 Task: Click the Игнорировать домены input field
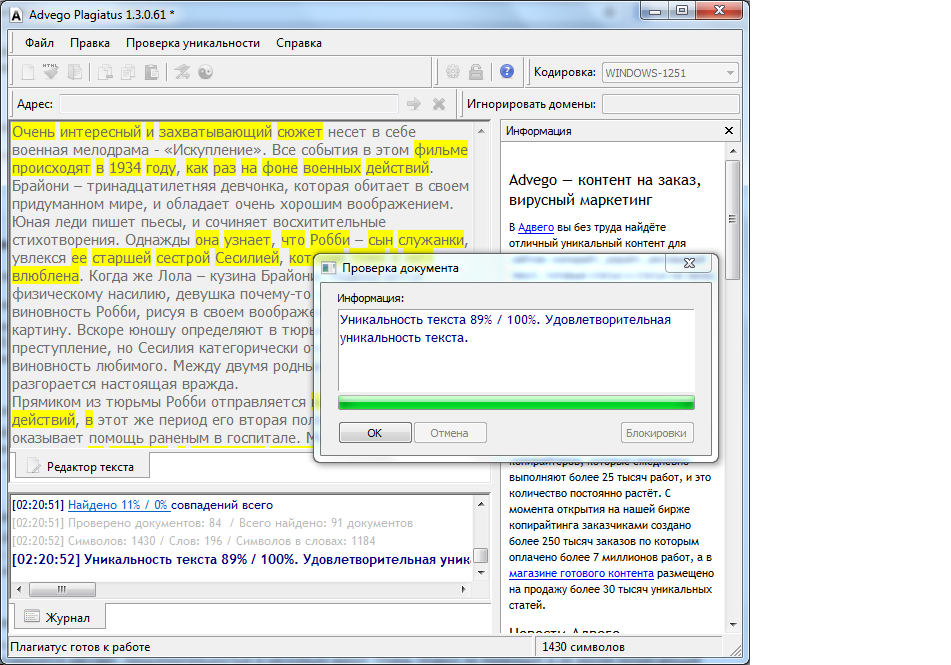[x=670, y=104]
